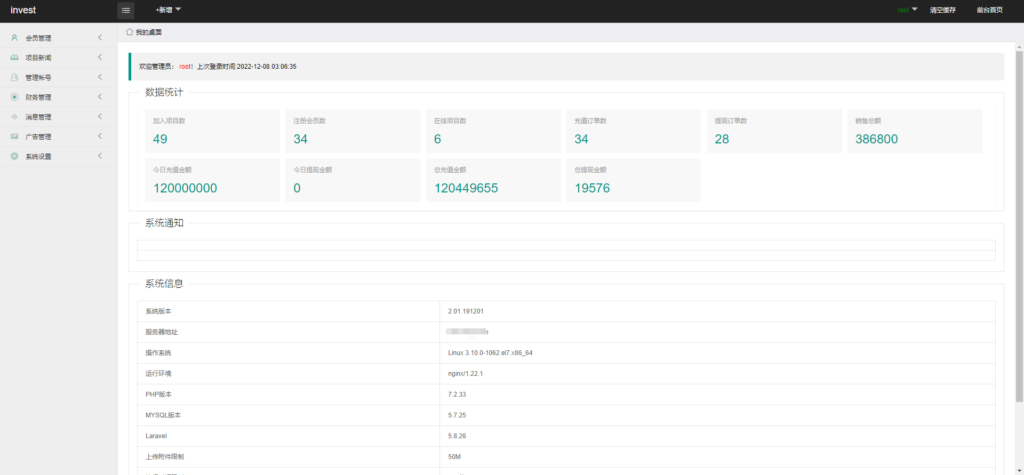1024x475 pixels.
Task: Click the round icon for 财务管理
Action: click(x=14, y=97)
